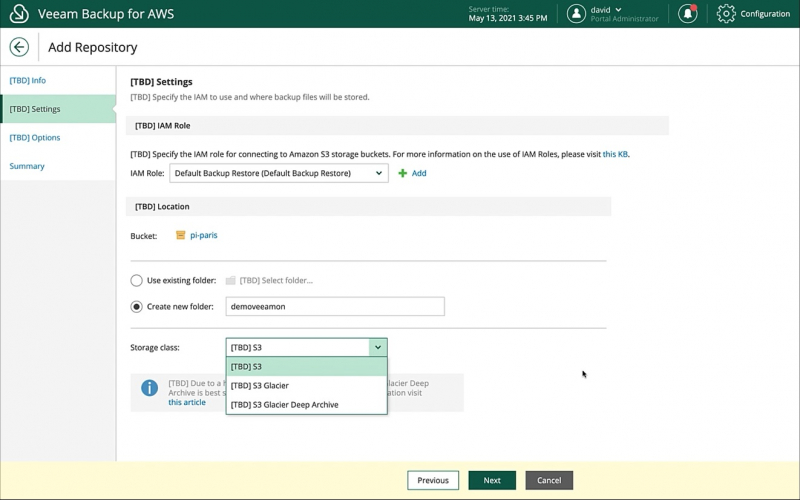Click the Add Repository page title
The image size is (800, 500).
point(93,47)
